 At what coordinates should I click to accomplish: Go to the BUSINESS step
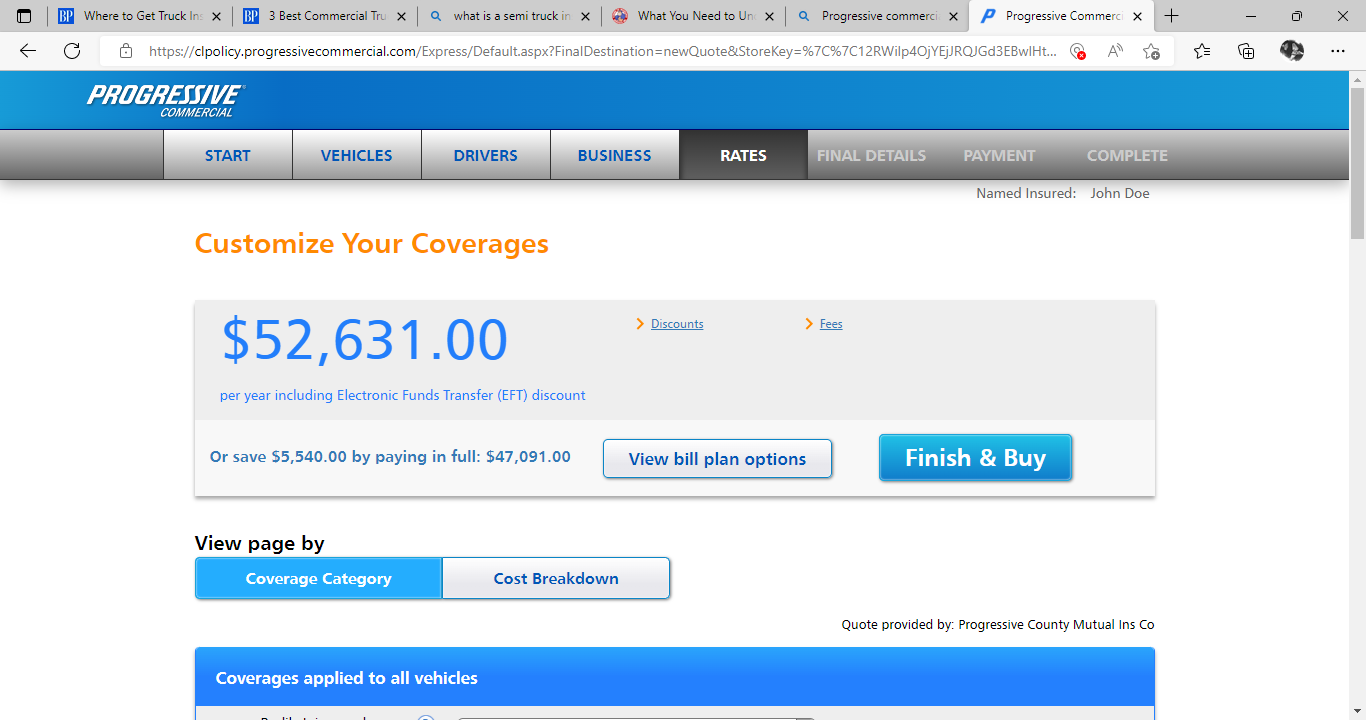(615, 155)
